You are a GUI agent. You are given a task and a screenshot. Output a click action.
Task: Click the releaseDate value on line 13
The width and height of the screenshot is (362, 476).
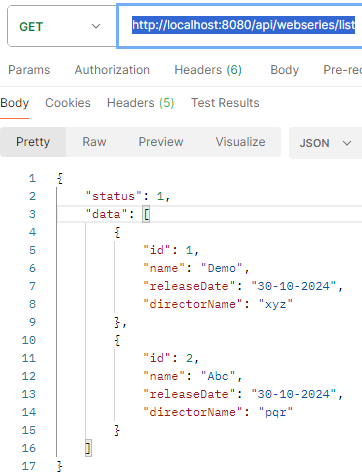[x=293, y=394]
